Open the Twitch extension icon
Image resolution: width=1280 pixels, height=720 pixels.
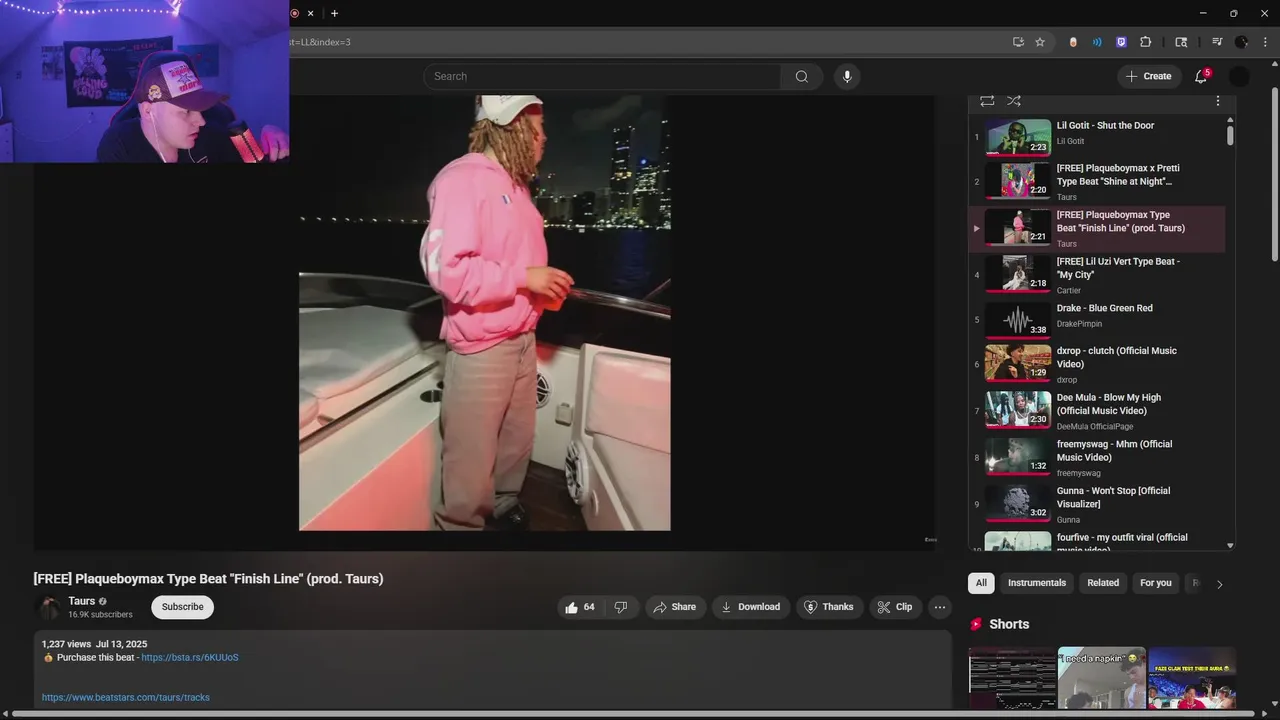[1121, 42]
